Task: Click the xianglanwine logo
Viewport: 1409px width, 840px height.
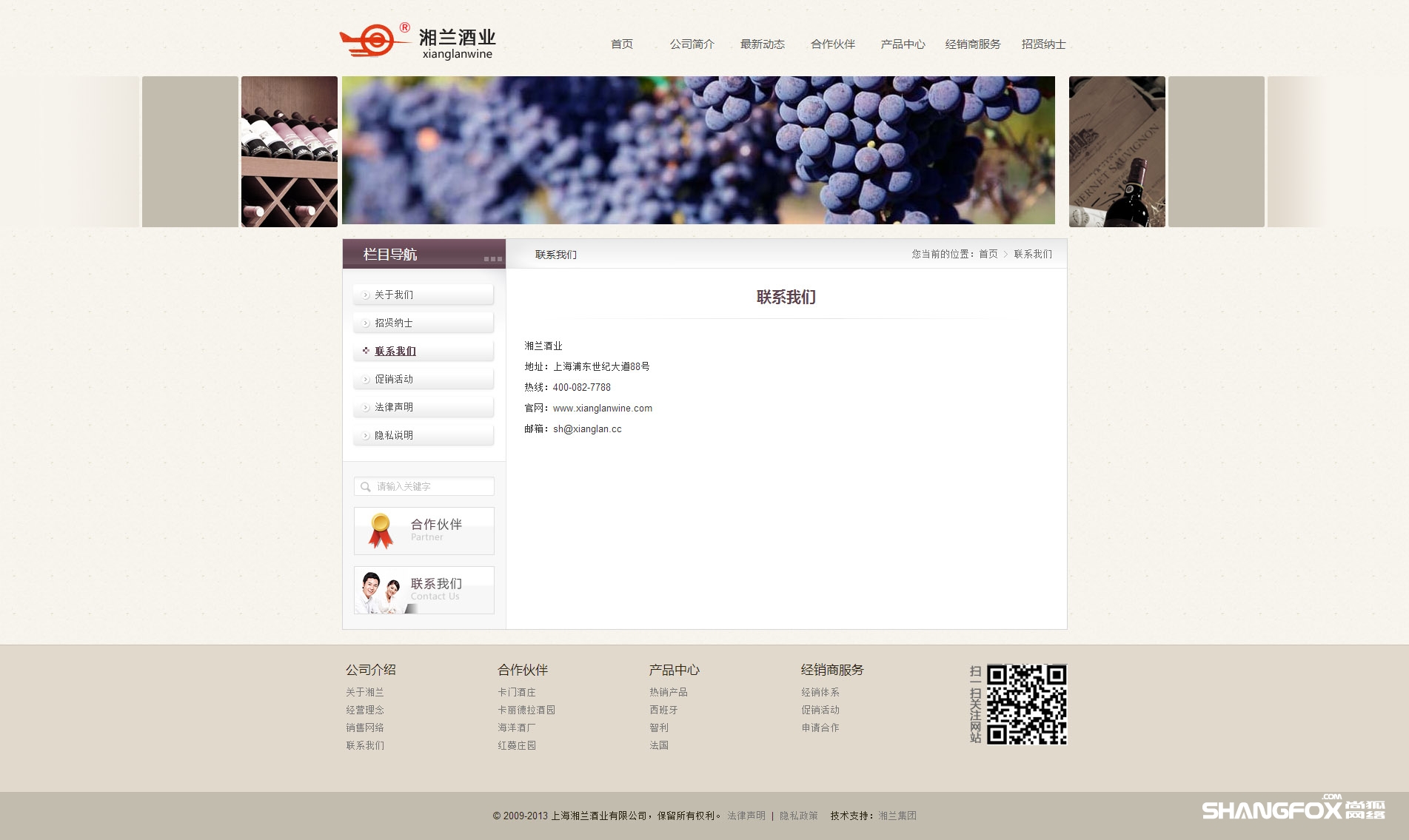Action: [418, 41]
